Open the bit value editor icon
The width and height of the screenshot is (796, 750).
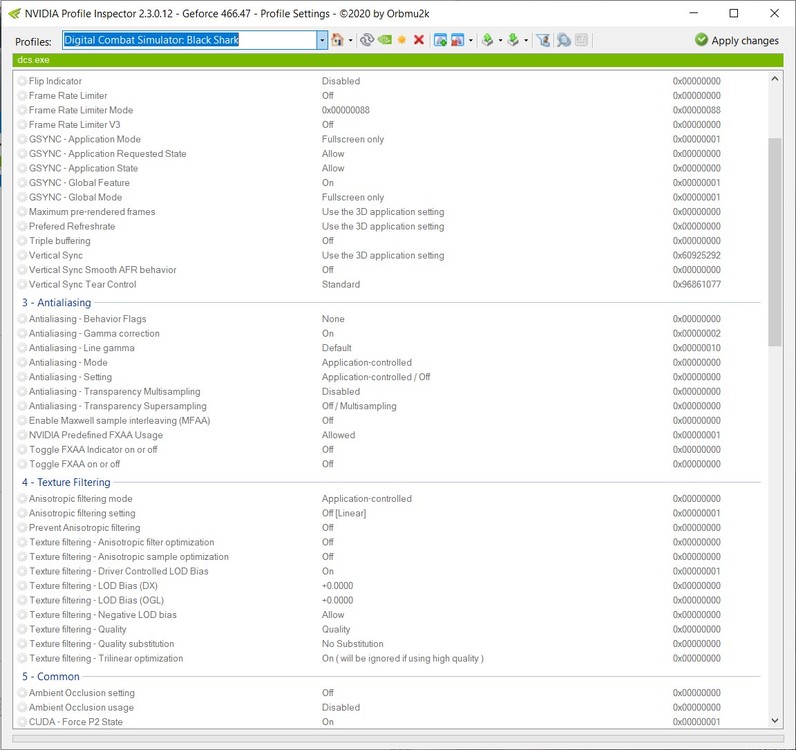click(582, 40)
